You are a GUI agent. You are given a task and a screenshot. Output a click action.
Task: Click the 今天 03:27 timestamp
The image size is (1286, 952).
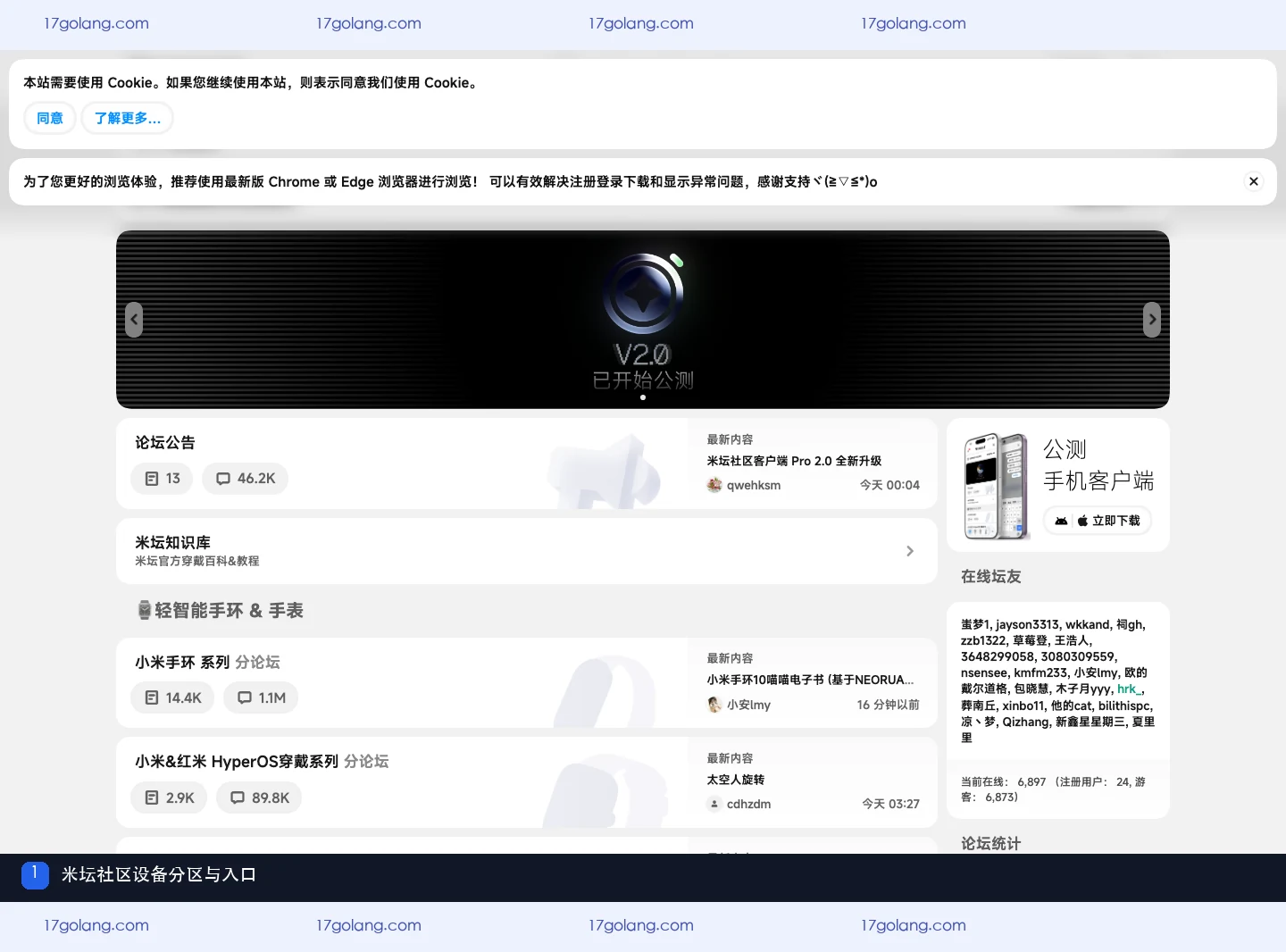click(890, 804)
